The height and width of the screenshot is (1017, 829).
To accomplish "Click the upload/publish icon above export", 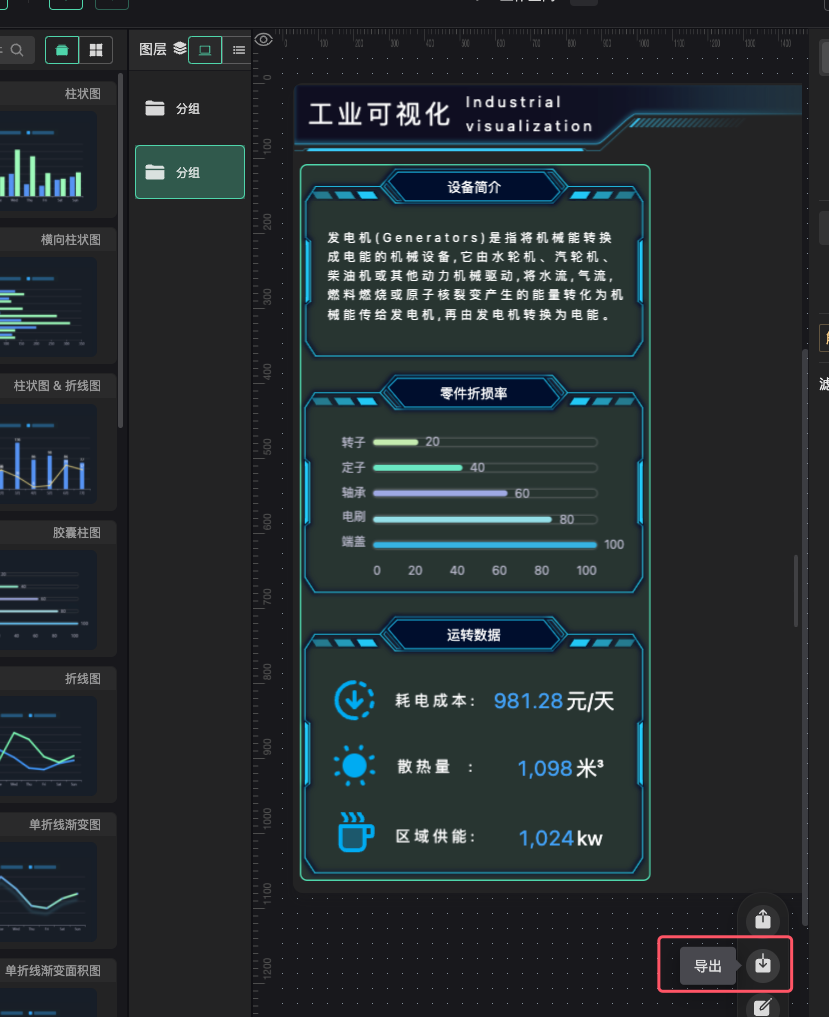I will (762, 917).
